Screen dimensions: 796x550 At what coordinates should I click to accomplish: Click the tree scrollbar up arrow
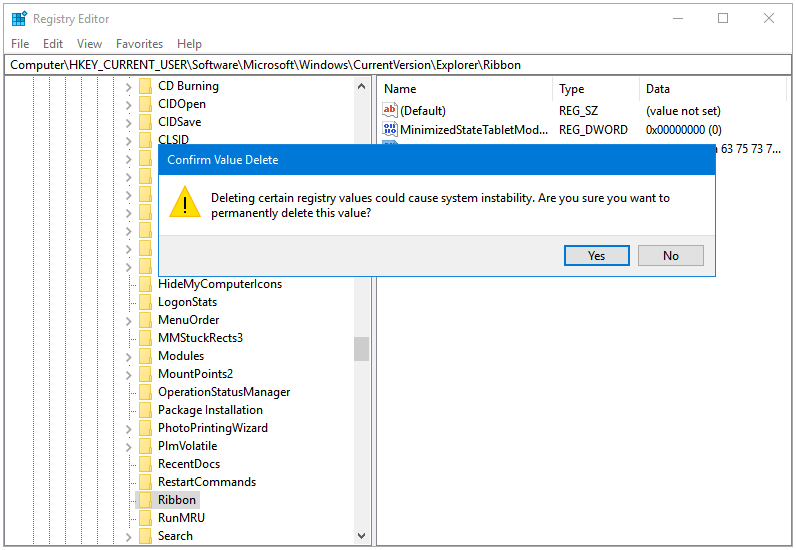point(361,86)
